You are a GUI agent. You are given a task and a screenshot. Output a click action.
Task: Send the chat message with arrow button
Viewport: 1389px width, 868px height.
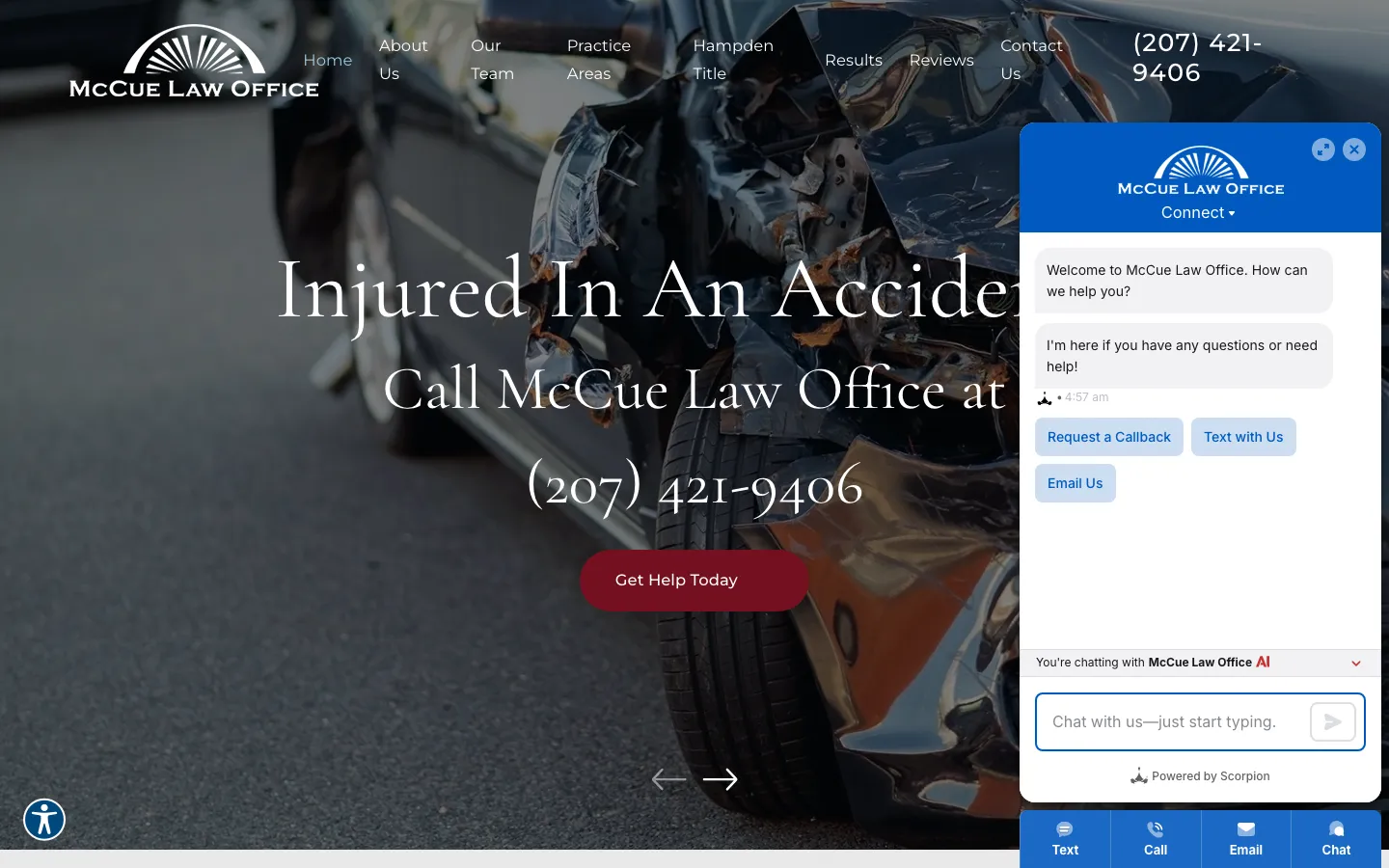point(1333,721)
